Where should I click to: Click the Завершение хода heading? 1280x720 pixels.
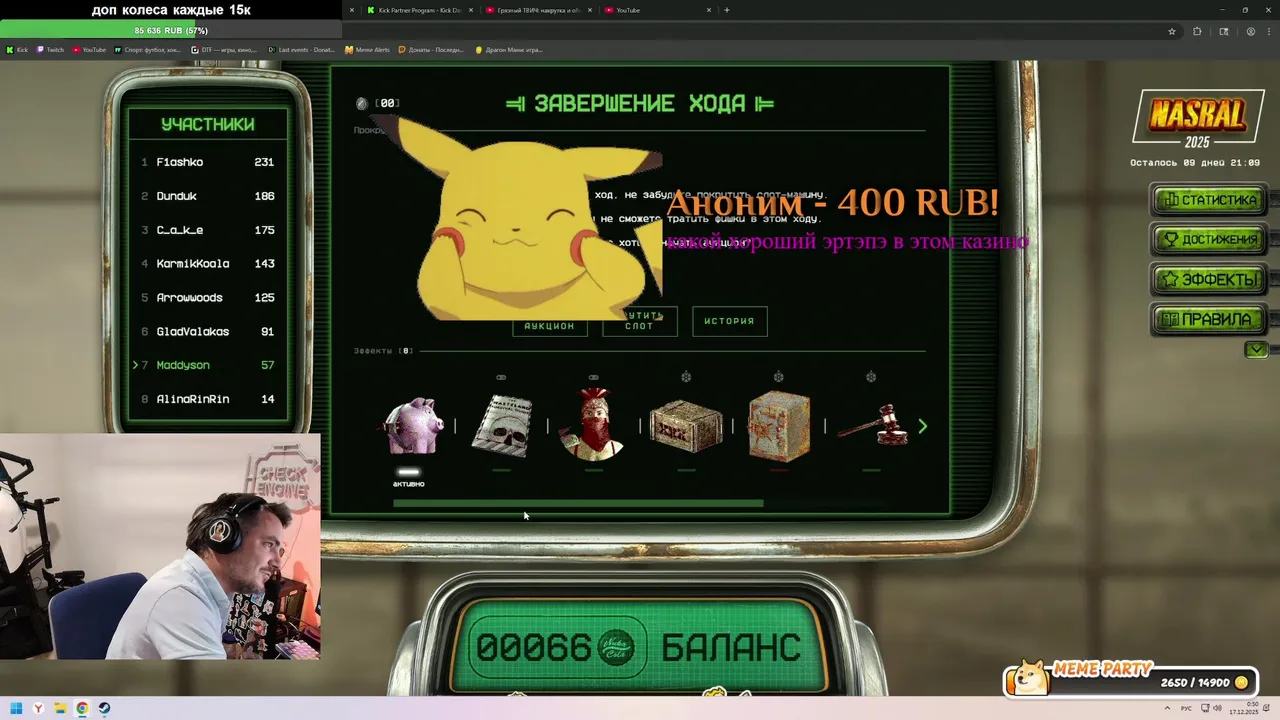coord(640,103)
